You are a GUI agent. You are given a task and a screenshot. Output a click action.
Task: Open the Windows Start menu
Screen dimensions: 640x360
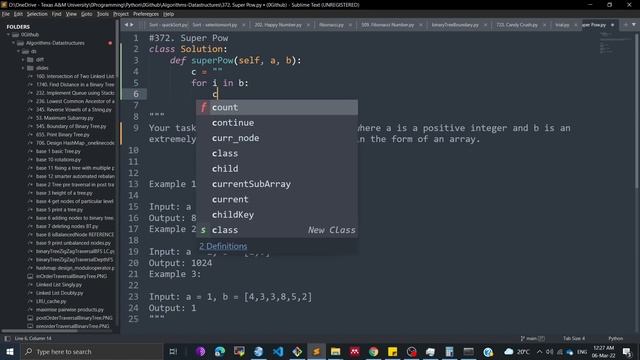point(10,351)
